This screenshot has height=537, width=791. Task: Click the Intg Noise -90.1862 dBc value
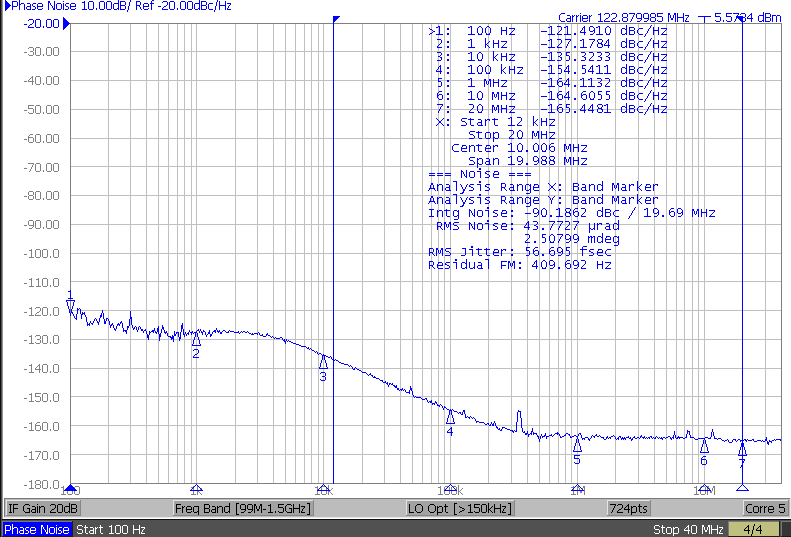[x=572, y=213]
